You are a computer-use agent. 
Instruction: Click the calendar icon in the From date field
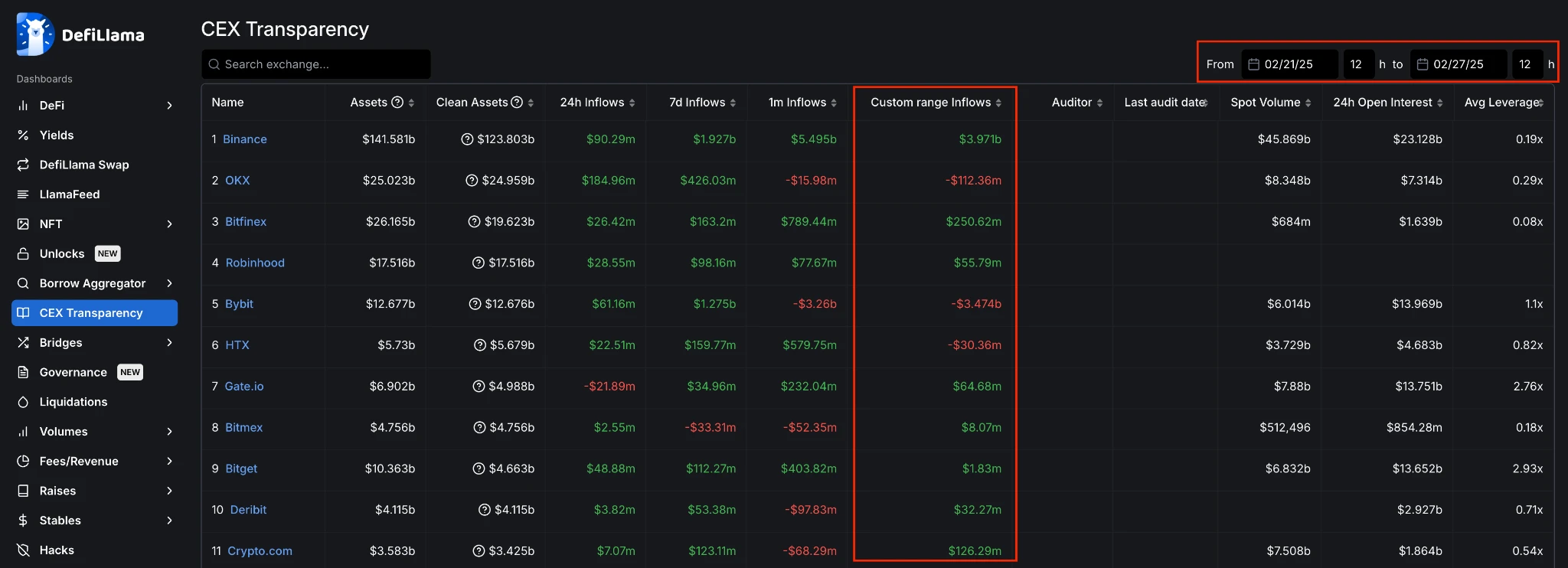[x=1254, y=64]
